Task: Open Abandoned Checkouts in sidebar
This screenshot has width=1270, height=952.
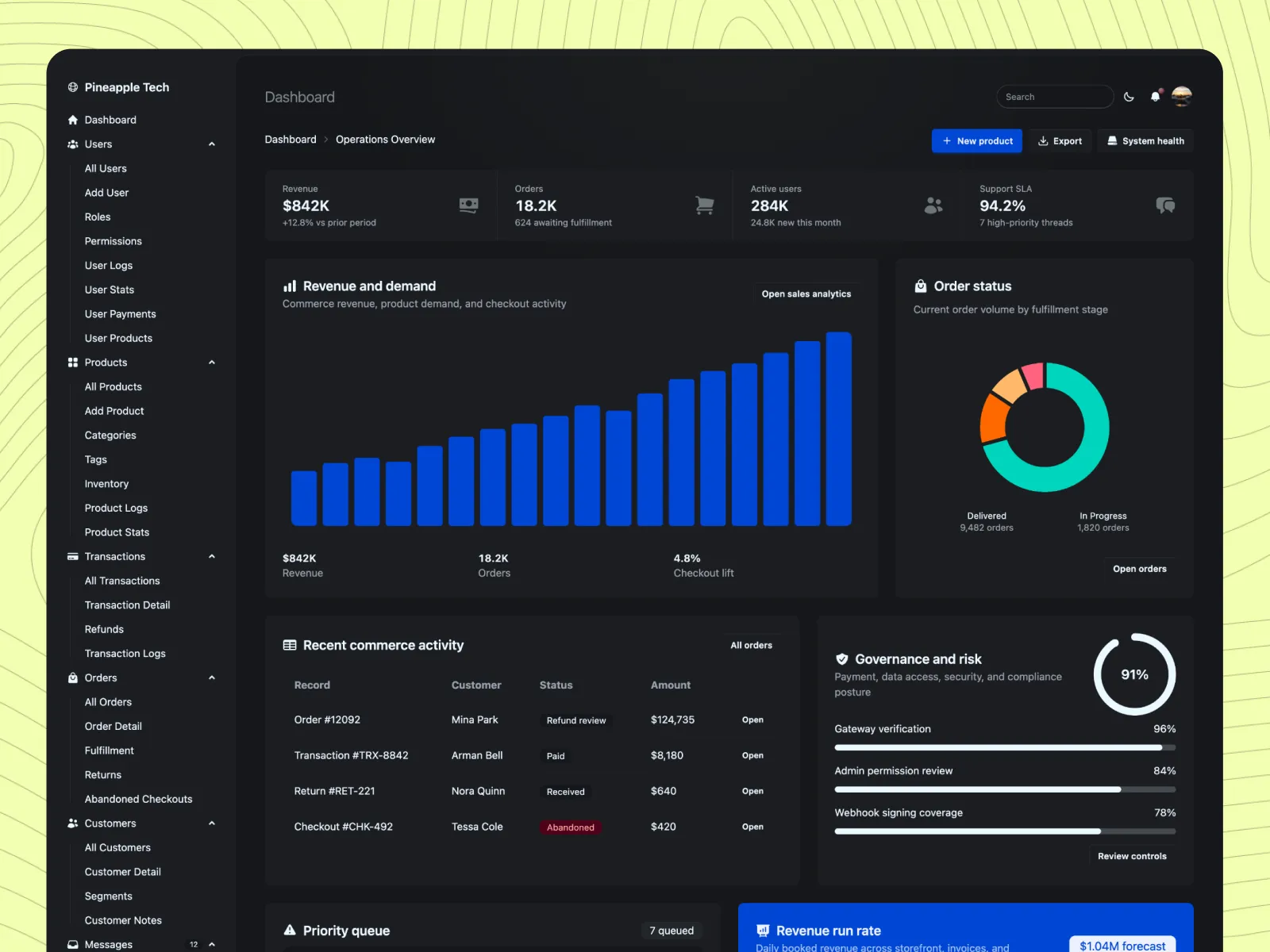Action: tap(139, 799)
